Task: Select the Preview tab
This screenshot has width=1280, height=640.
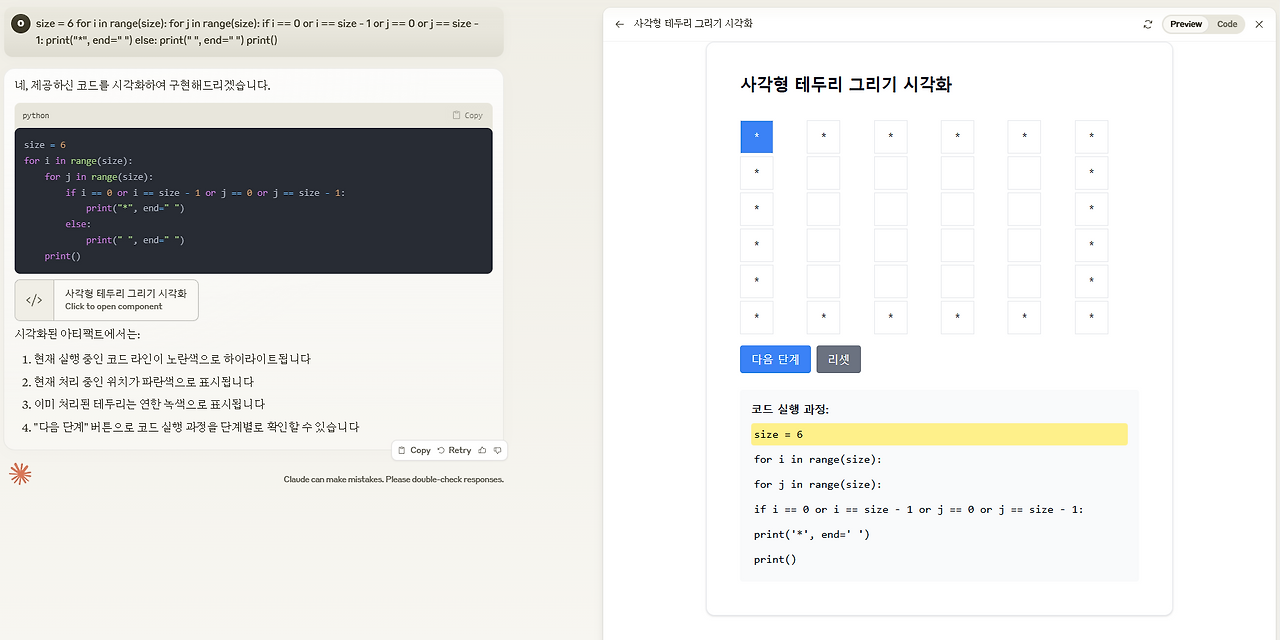Action: coord(1185,23)
